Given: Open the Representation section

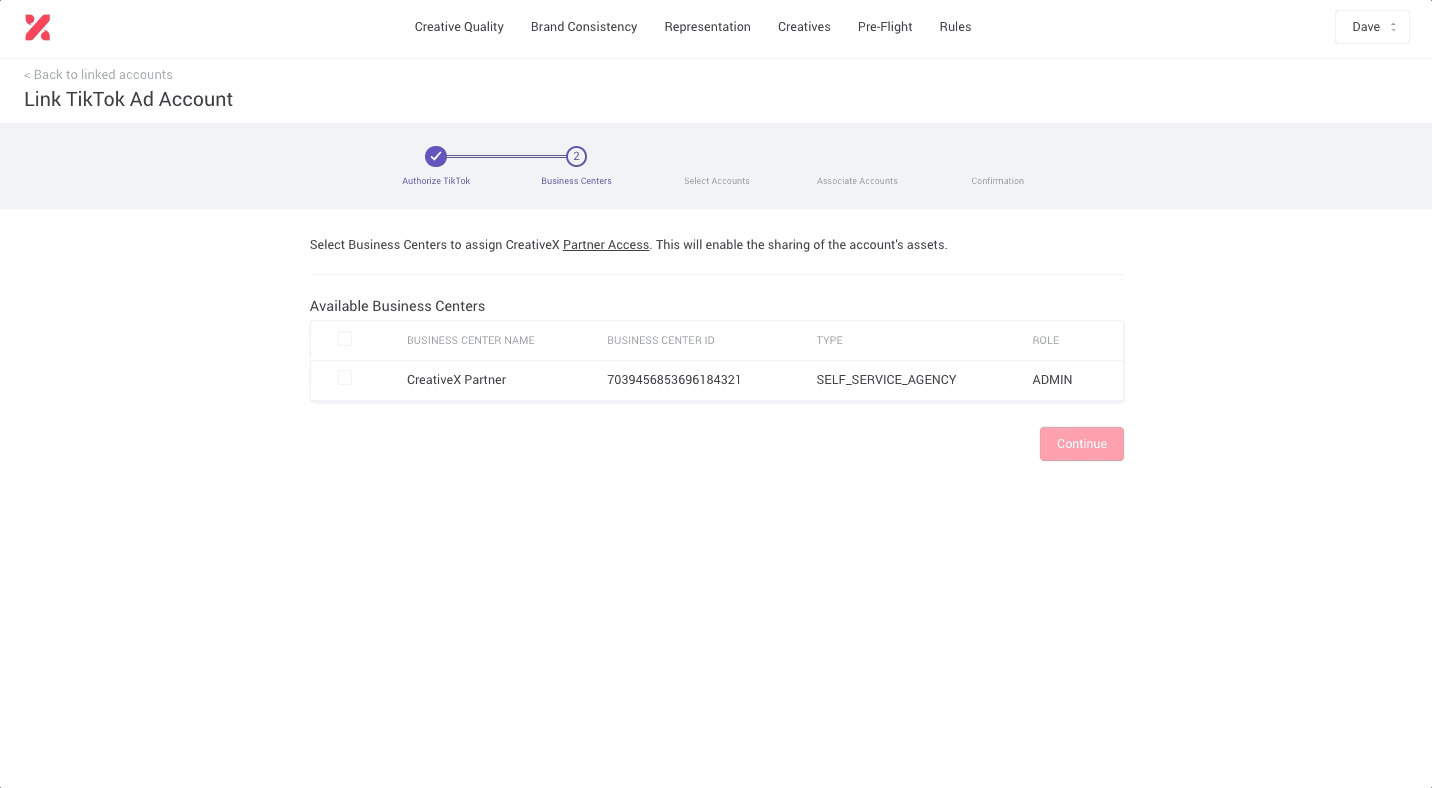Looking at the screenshot, I should click(x=707, y=27).
